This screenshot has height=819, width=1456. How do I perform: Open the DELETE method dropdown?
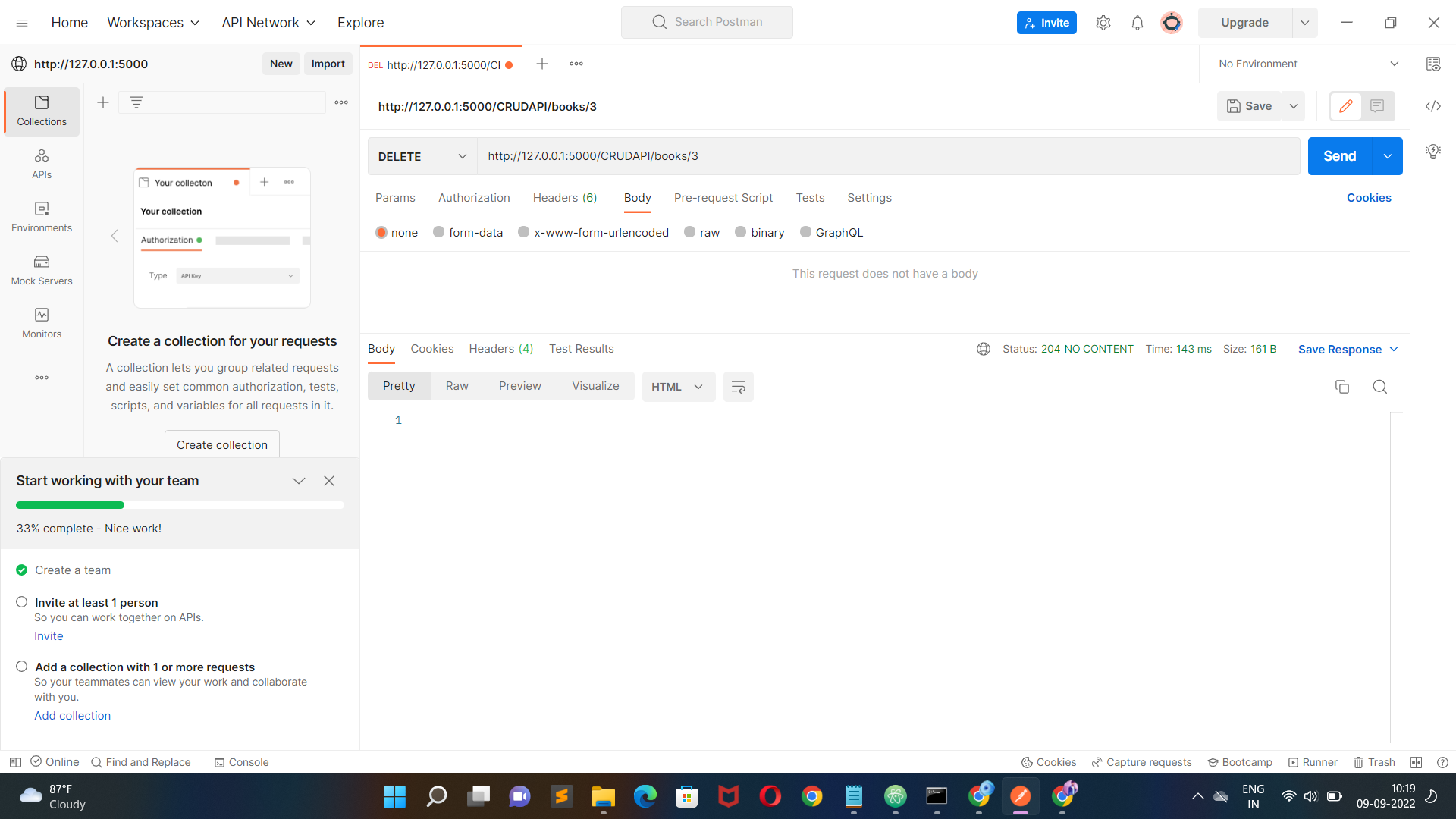pyautogui.click(x=422, y=156)
